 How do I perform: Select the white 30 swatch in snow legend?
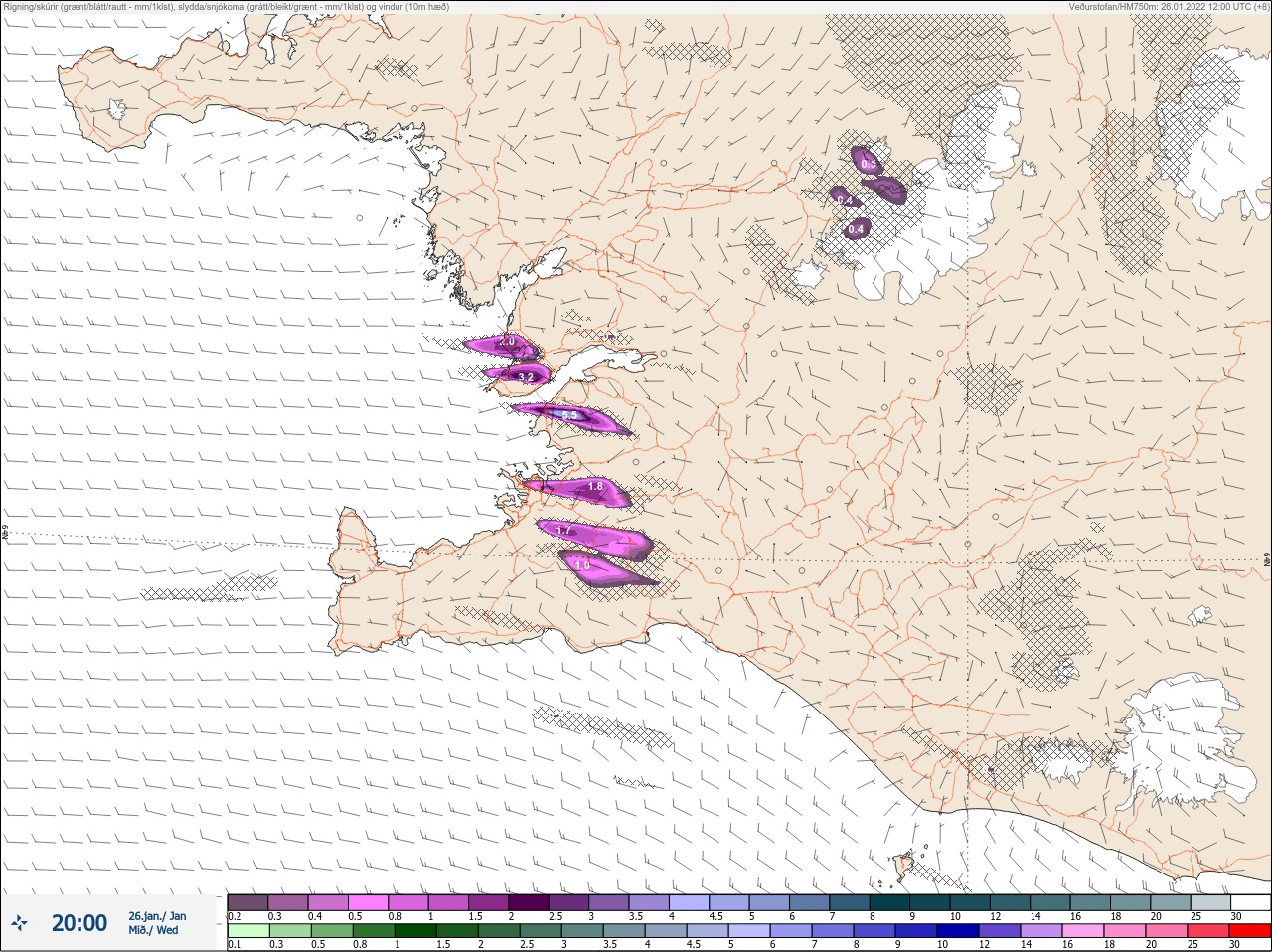pos(1249,902)
